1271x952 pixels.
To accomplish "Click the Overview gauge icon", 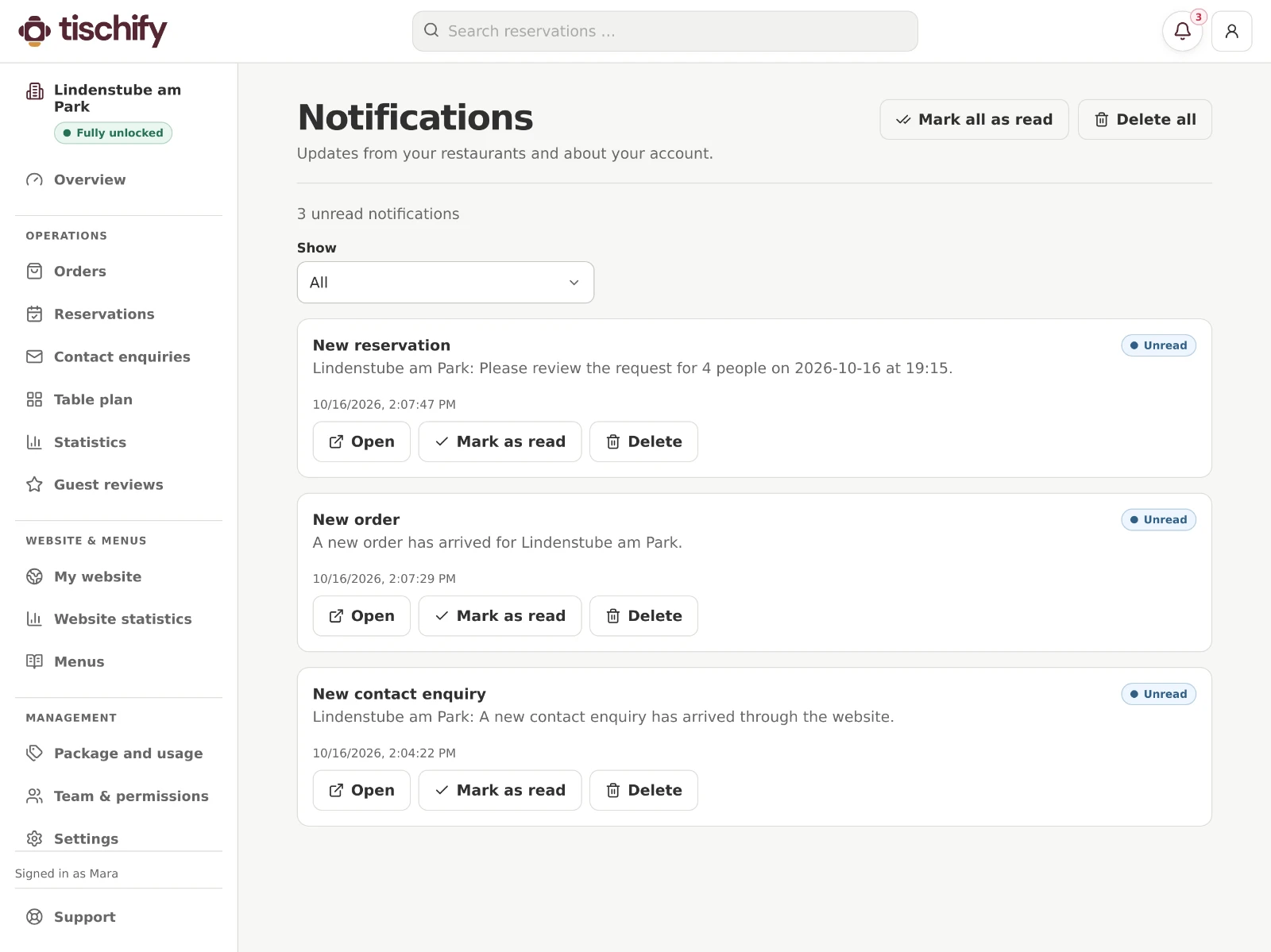I will tap(34, 179).
